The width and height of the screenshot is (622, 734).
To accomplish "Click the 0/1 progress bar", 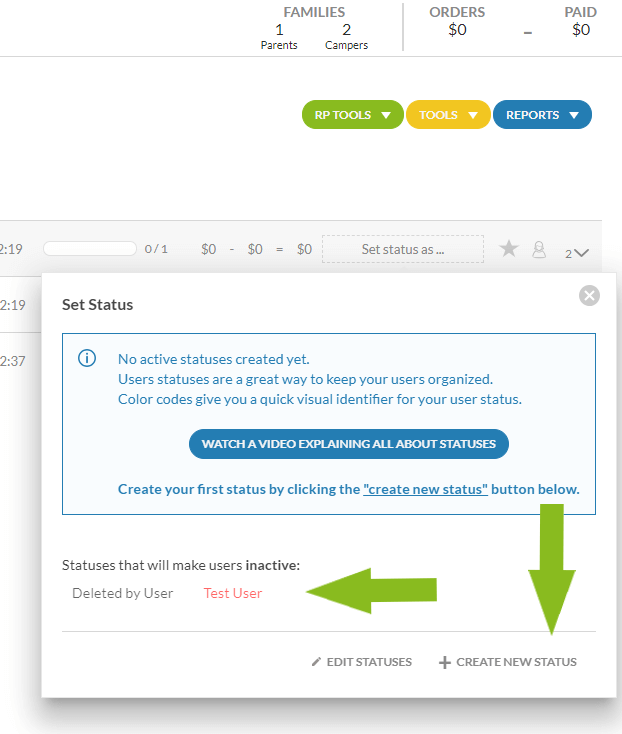I will [x=90, y=249].
